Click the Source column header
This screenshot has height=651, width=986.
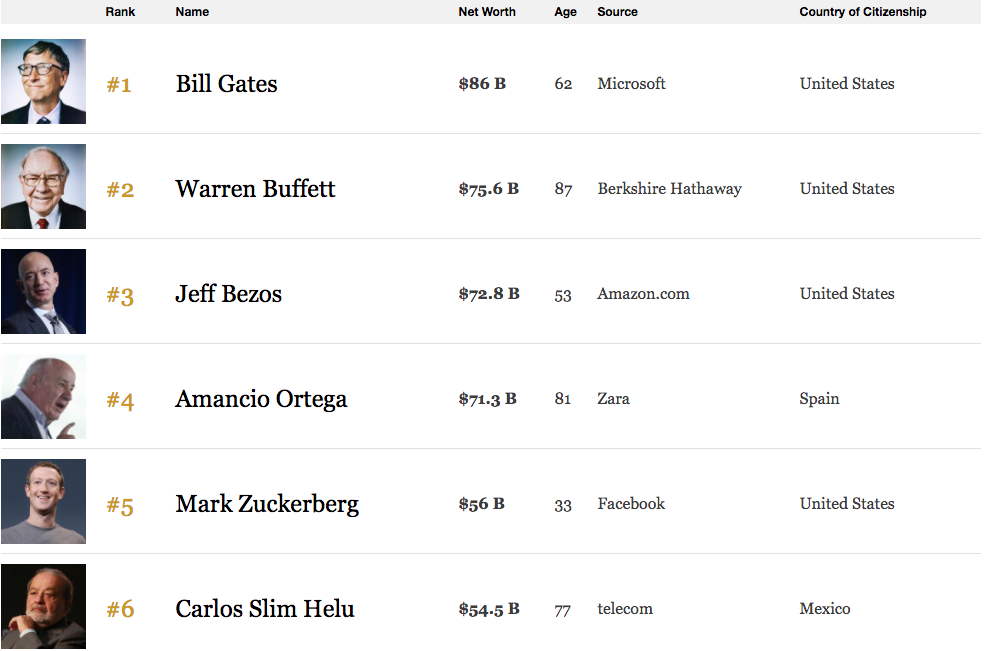tap(617, 12)
